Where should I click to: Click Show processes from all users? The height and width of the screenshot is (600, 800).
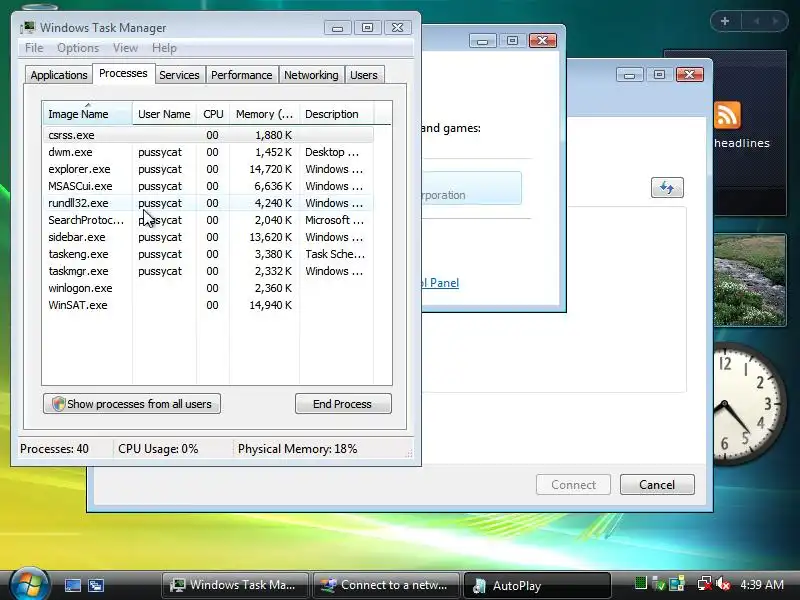coord(132,404)
